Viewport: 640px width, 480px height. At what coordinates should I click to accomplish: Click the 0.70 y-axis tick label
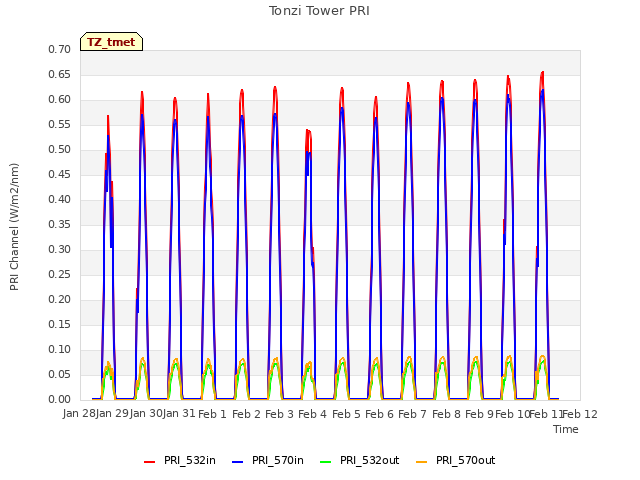(60, 49)
